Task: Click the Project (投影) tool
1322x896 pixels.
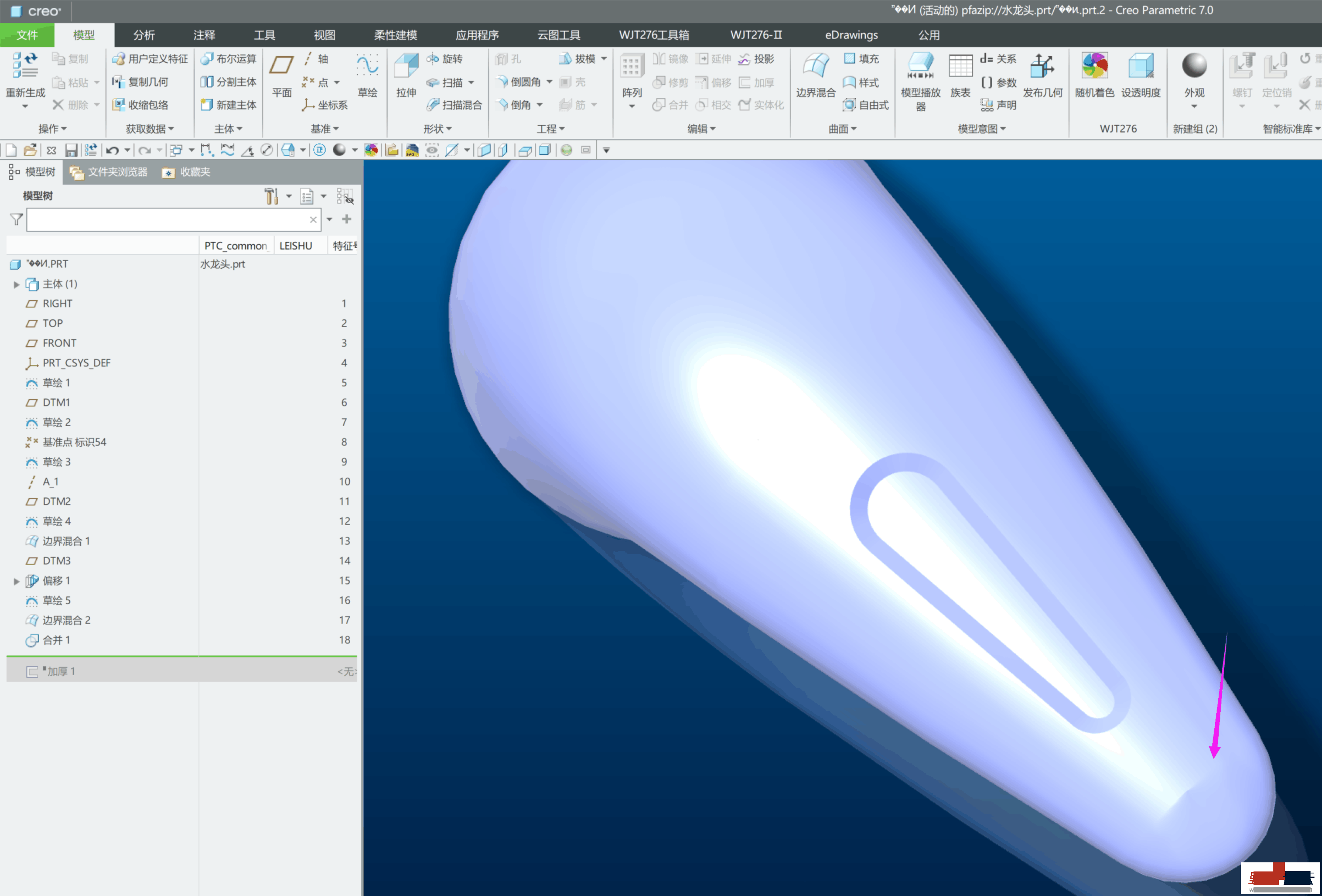Action: tap(756, 59)
